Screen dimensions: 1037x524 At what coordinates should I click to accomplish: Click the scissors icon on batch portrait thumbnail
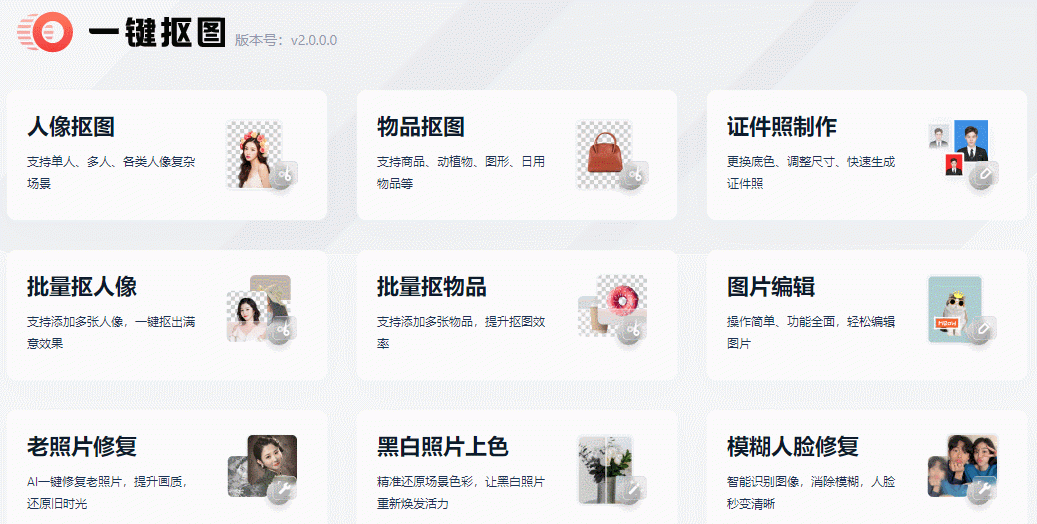[x=284, y=329]
